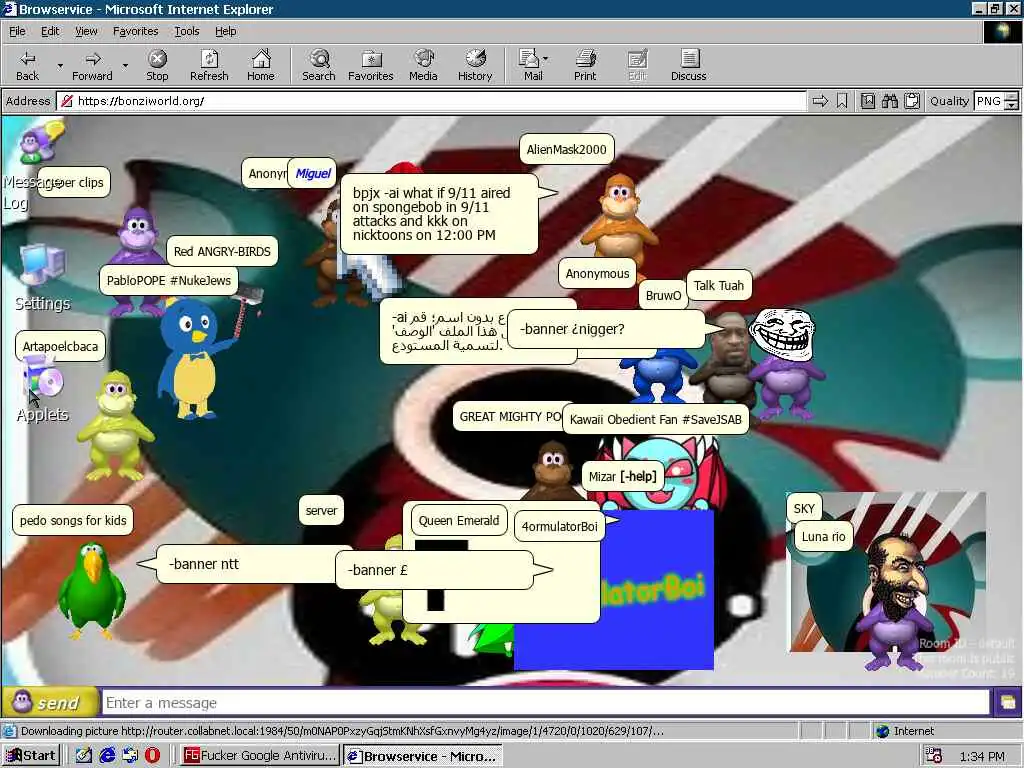Show browsing History from the toolbar
Image resolution: width=1024 pixels, height=768 pixels.
tap(475, 65)
